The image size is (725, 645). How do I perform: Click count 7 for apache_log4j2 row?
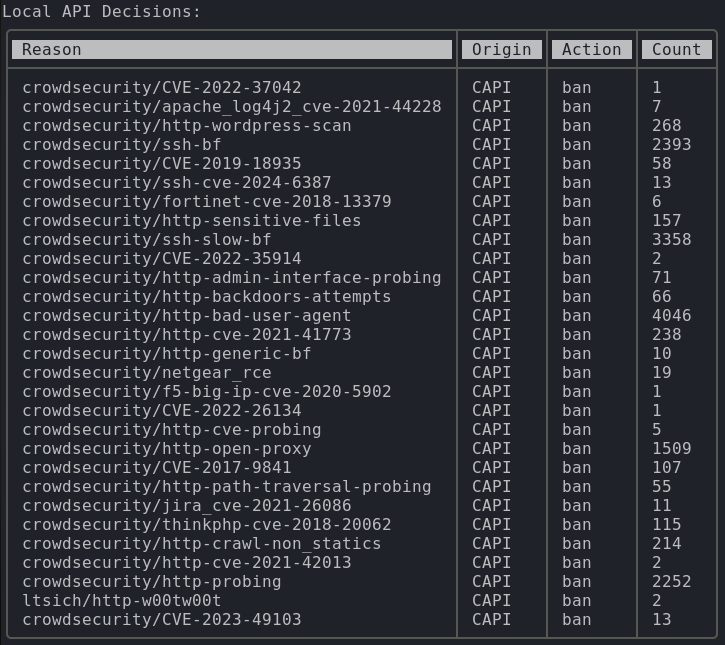[x=657, y=107]
